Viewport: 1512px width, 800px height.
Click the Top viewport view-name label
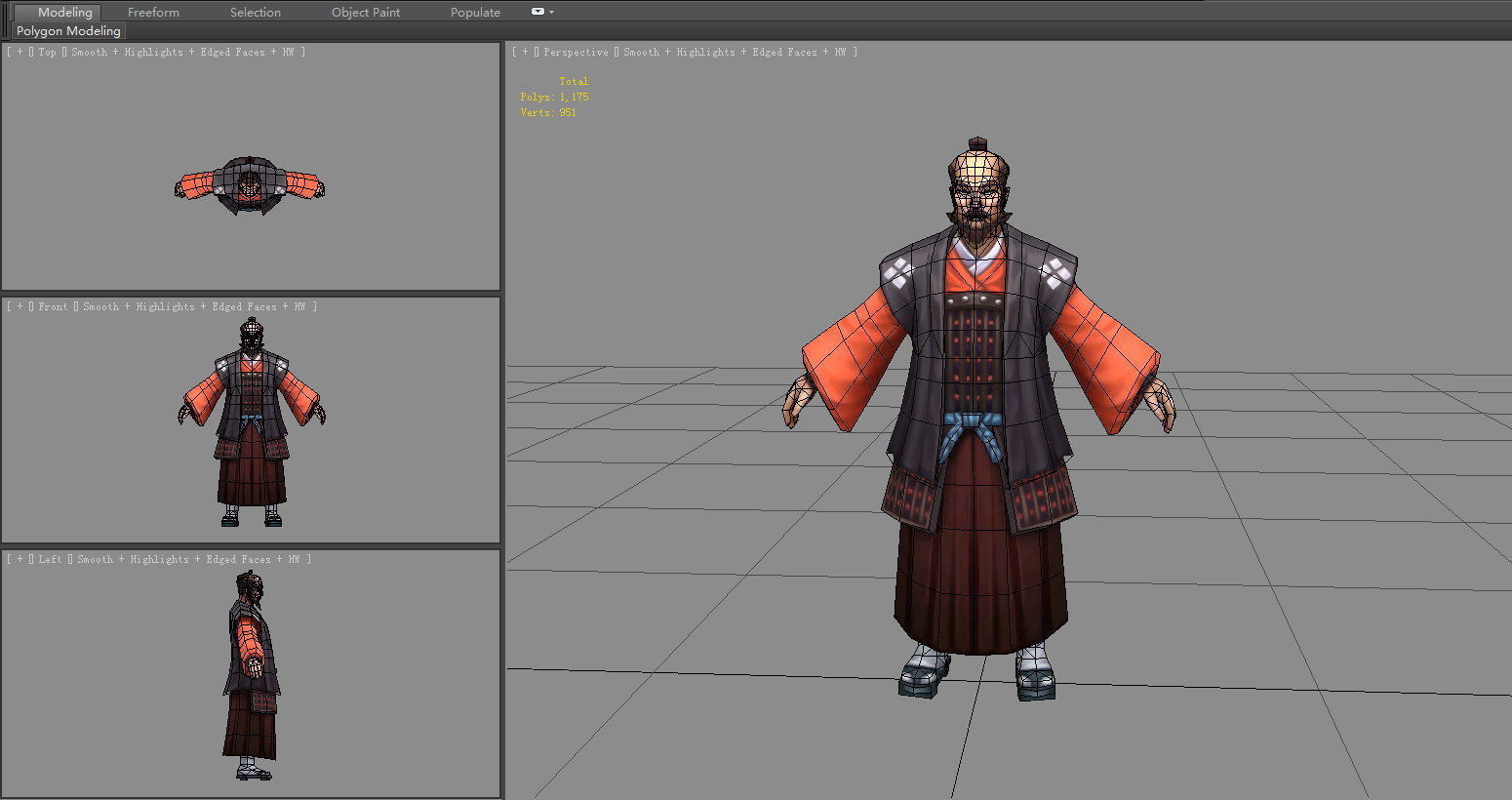coord(47,52)
